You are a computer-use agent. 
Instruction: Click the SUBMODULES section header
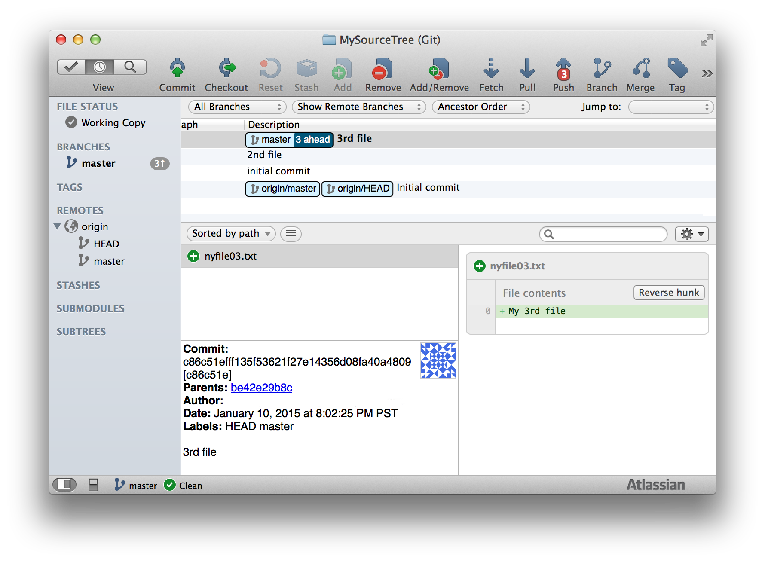pyautogui.click(x=90, y=308)
